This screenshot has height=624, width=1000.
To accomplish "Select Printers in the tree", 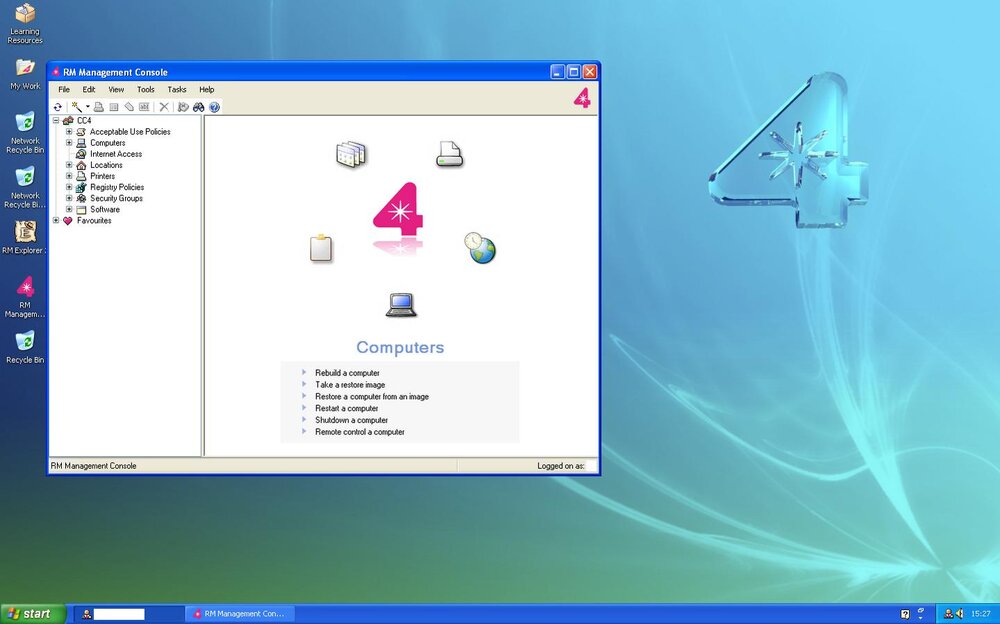I will tap(103, 176).
